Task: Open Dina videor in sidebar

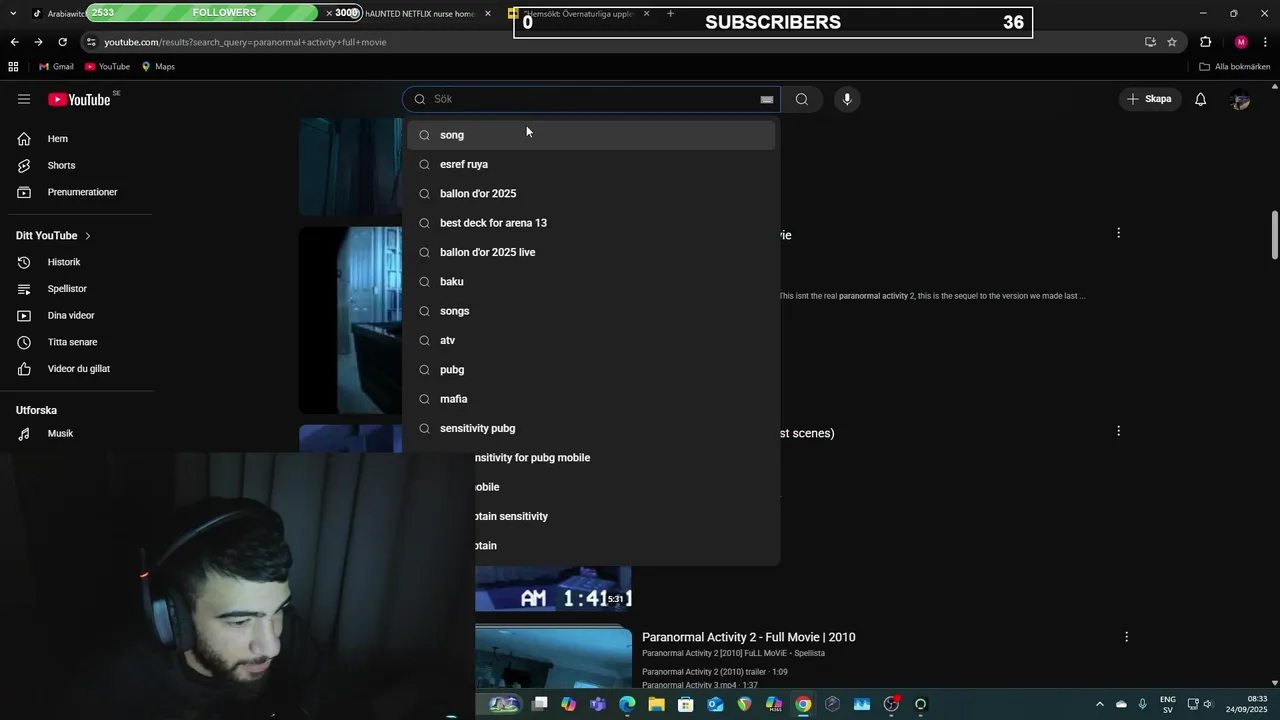Action: (x=80, y=316)
